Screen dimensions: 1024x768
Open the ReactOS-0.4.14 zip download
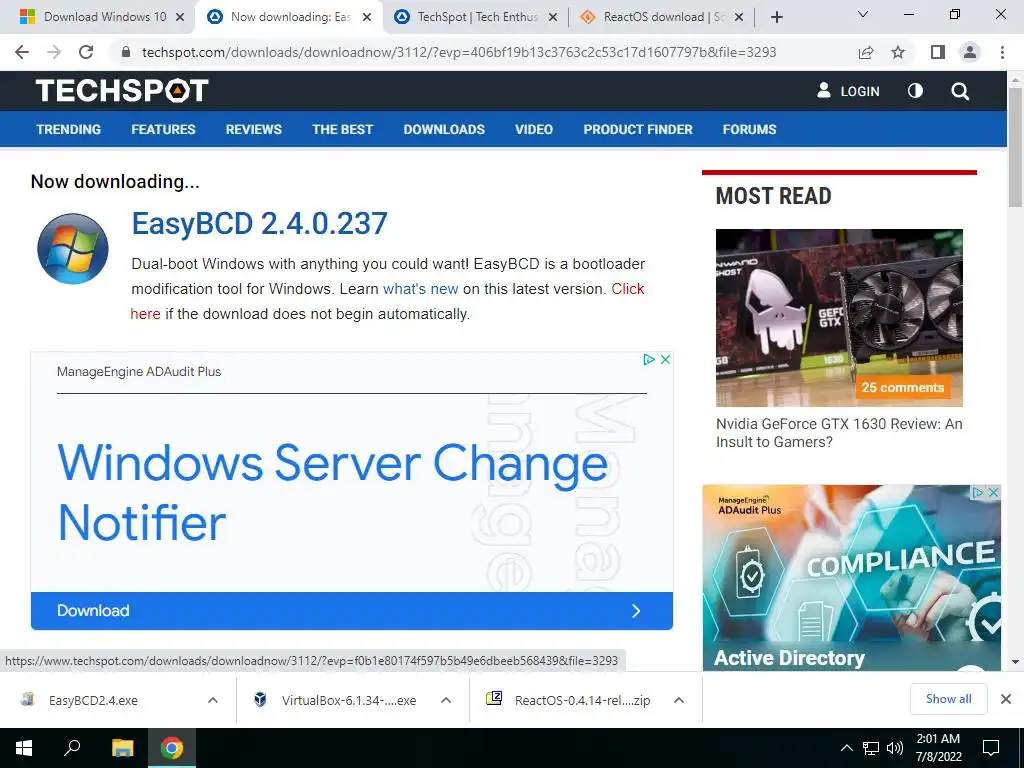point(582,700)
